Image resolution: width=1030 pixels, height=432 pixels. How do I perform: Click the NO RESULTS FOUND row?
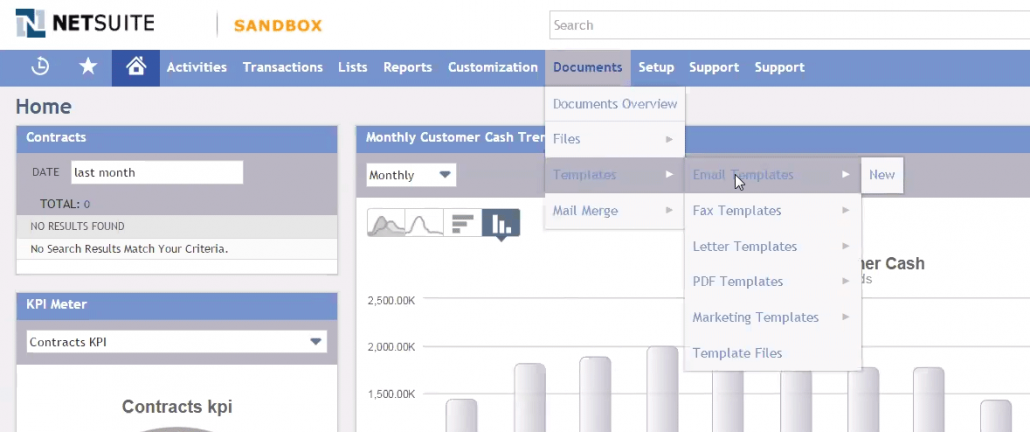point(177,226)
